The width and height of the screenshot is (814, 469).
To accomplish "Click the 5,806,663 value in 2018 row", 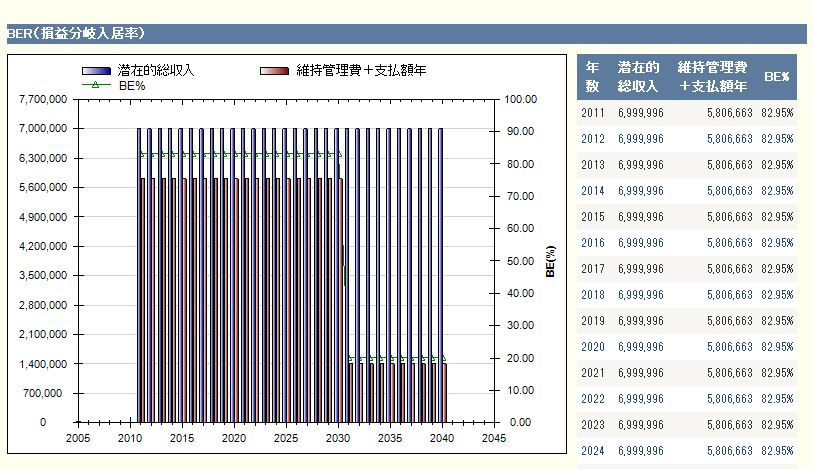I will (x=729, y=295).
